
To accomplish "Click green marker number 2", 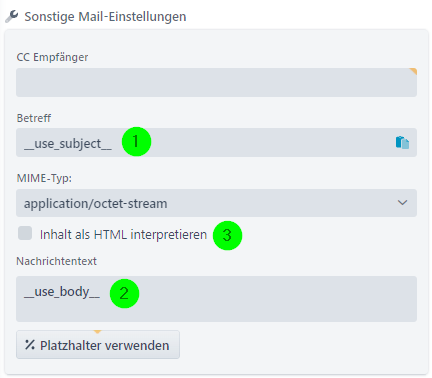I will point(124,293).
